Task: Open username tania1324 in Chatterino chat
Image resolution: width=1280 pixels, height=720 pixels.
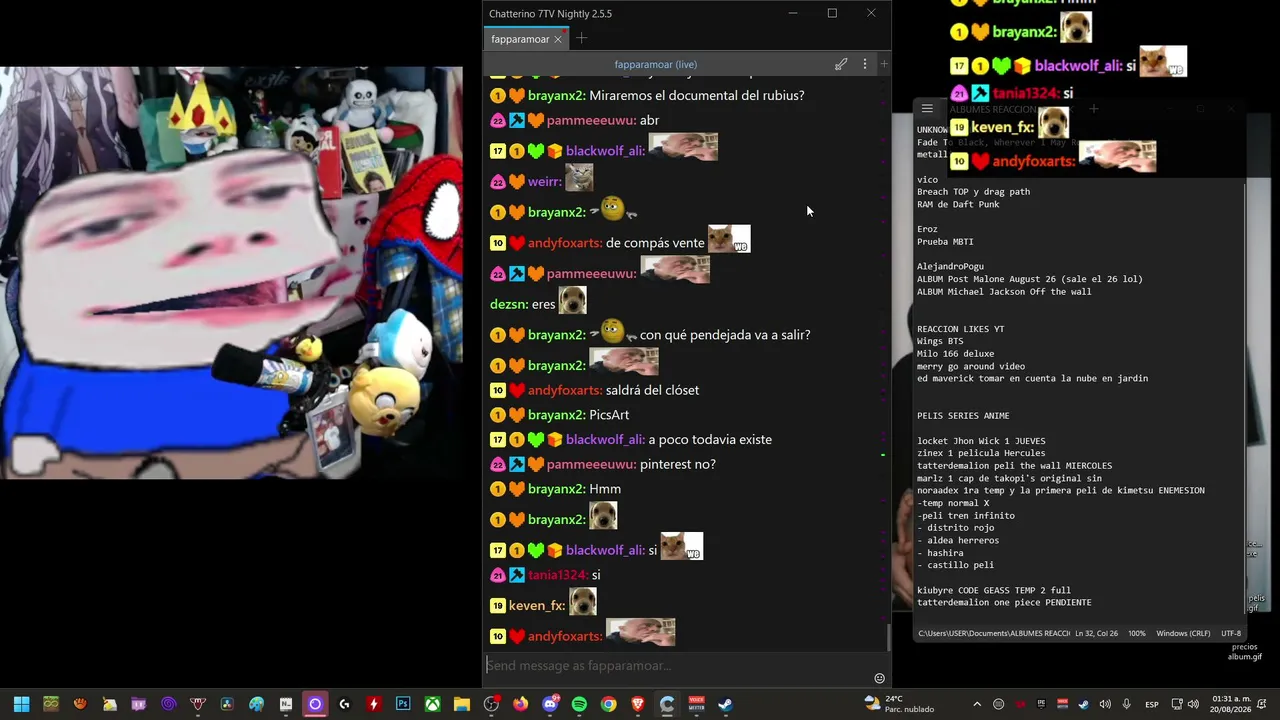Action: click(558, 576)
